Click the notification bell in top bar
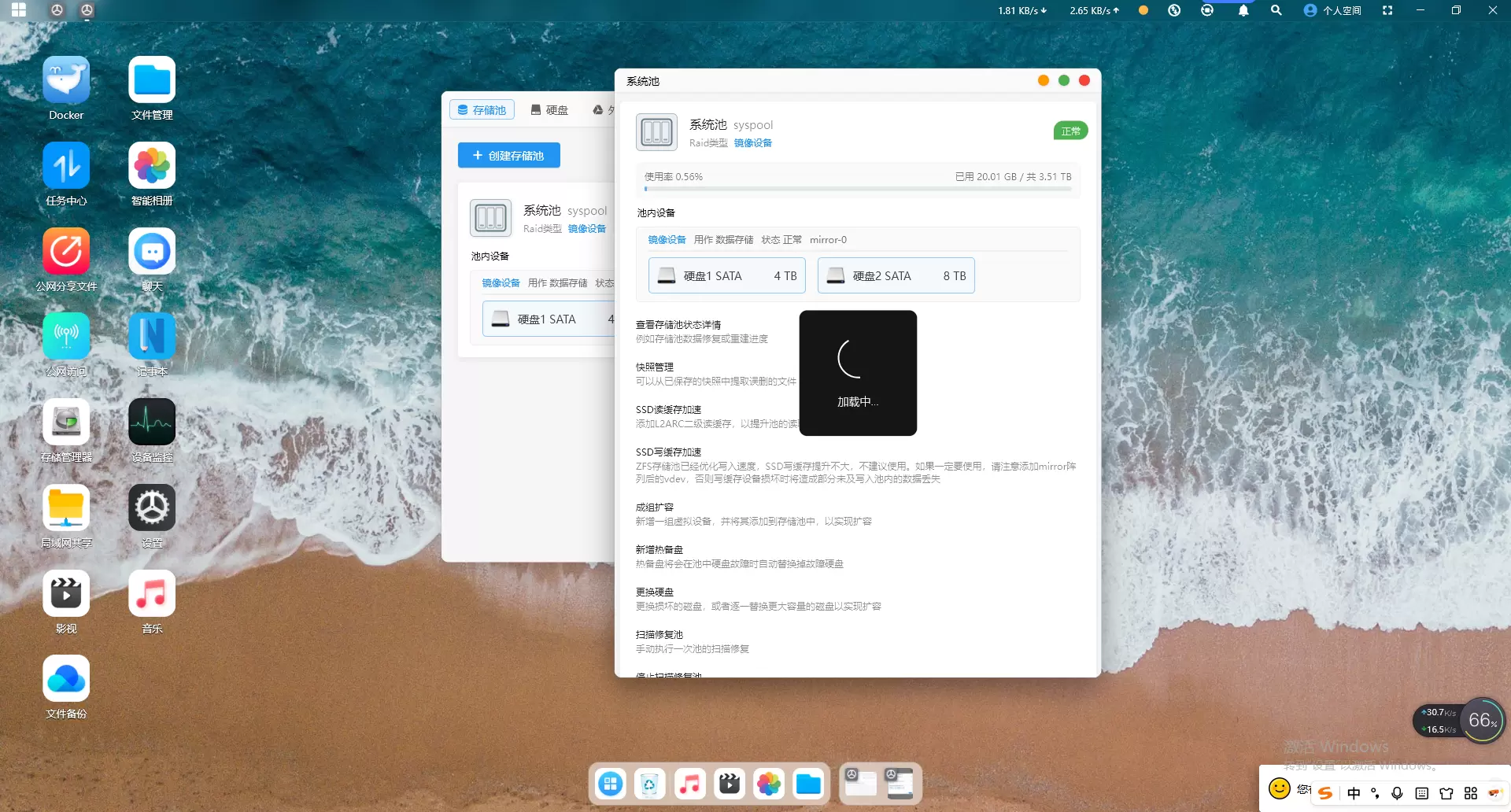The height and width of the screenshot is (812, 1511). (x=1243, y=11)
